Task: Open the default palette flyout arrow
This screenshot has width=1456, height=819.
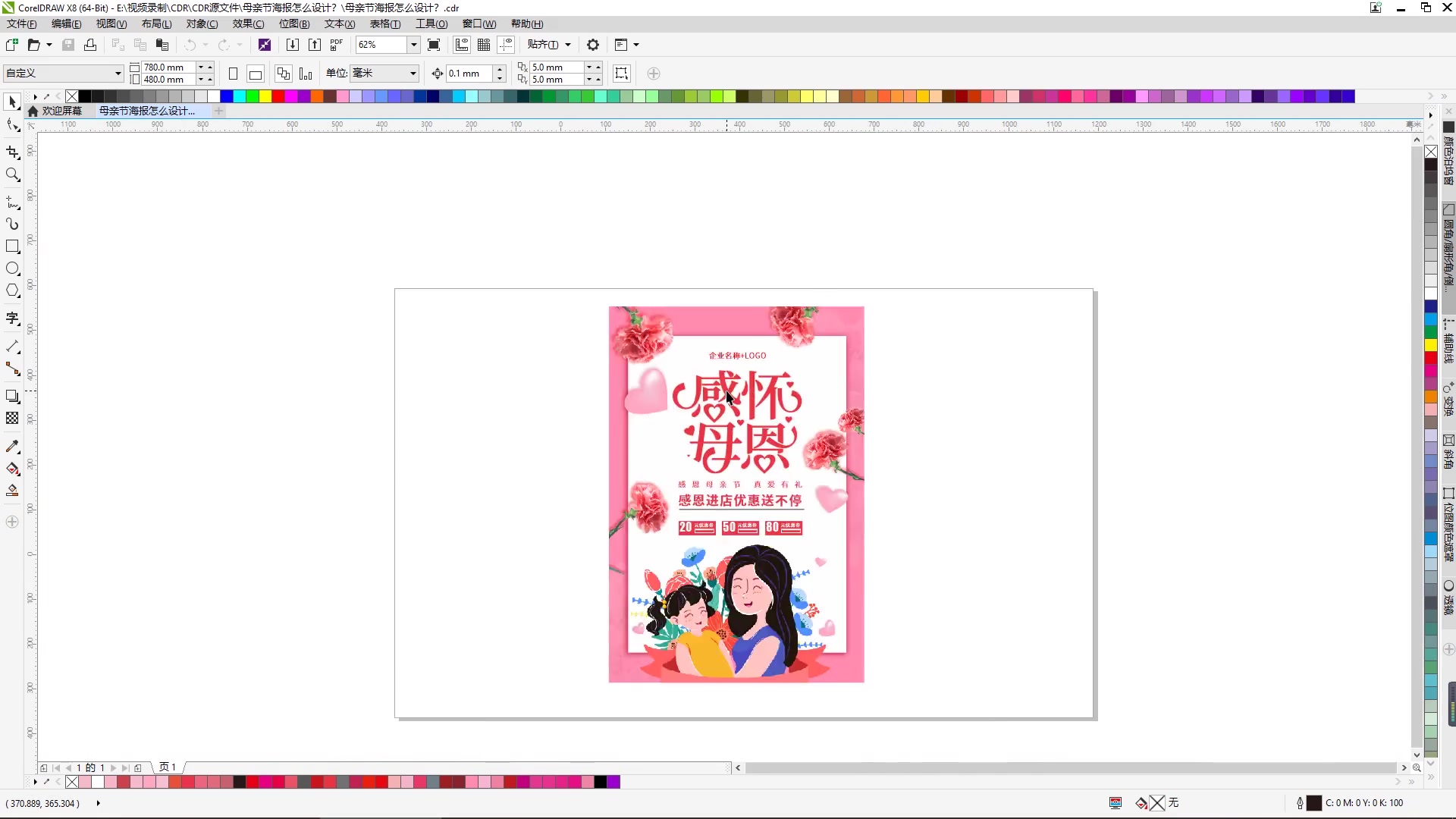Action: point(35,96)
